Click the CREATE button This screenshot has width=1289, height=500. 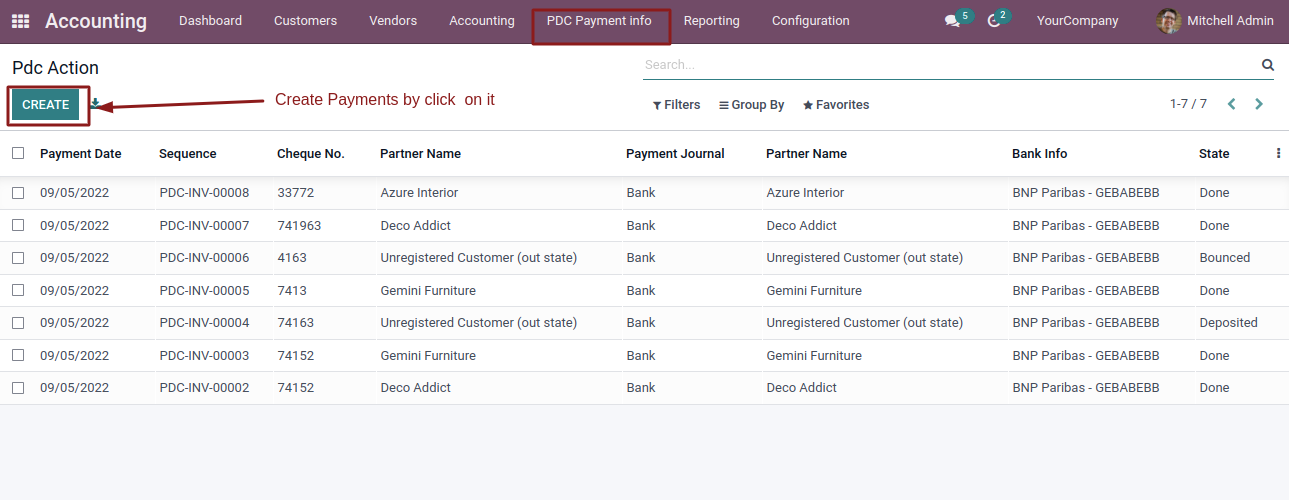46,105
